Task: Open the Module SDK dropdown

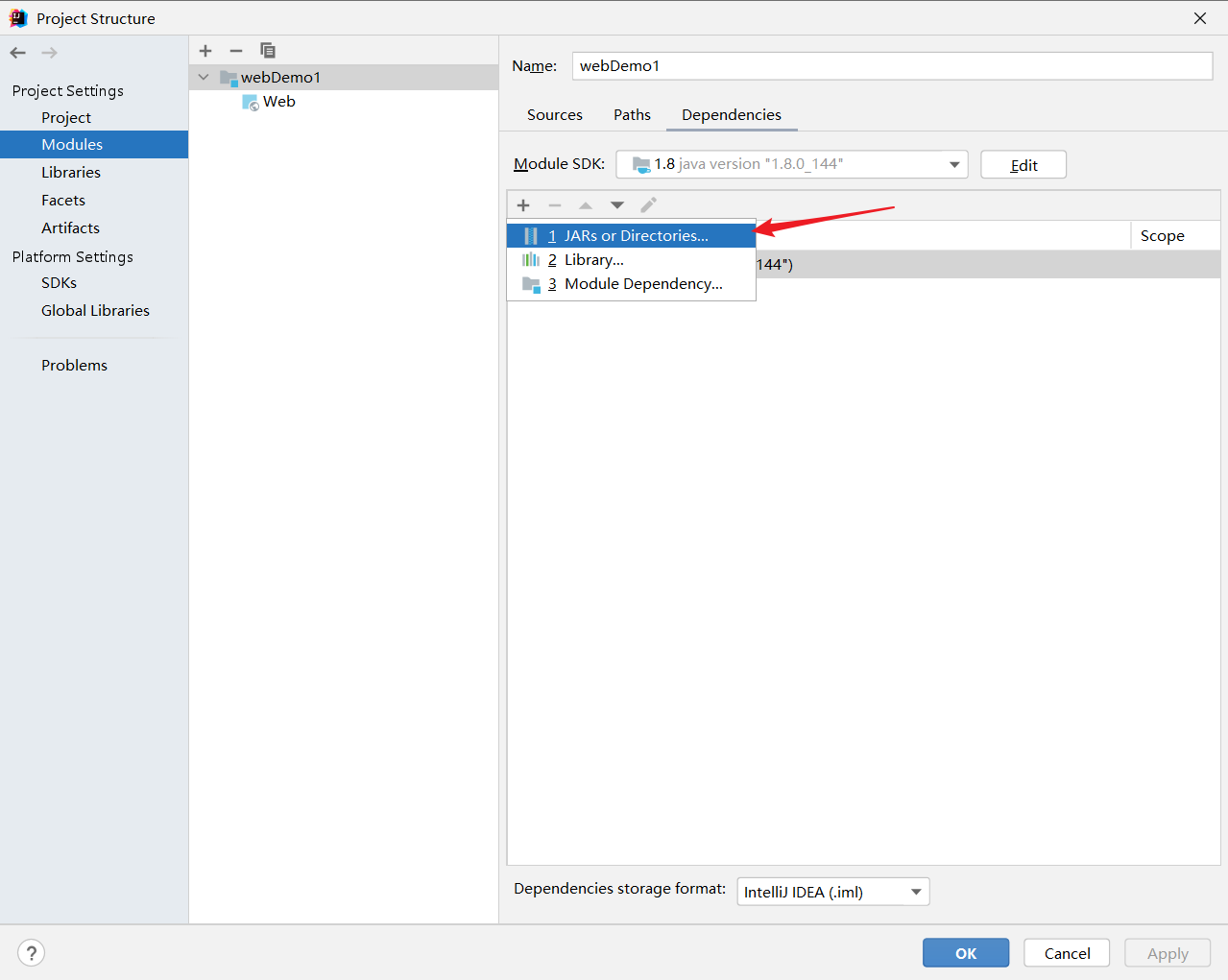Action: (792, 164)
